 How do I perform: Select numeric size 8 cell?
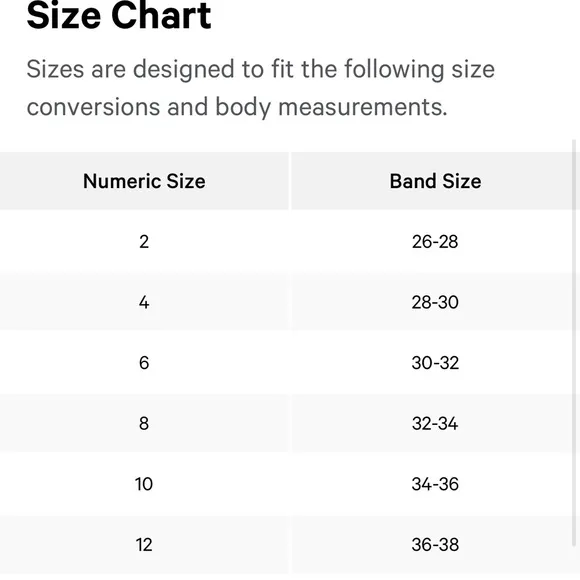pos(144,424)
